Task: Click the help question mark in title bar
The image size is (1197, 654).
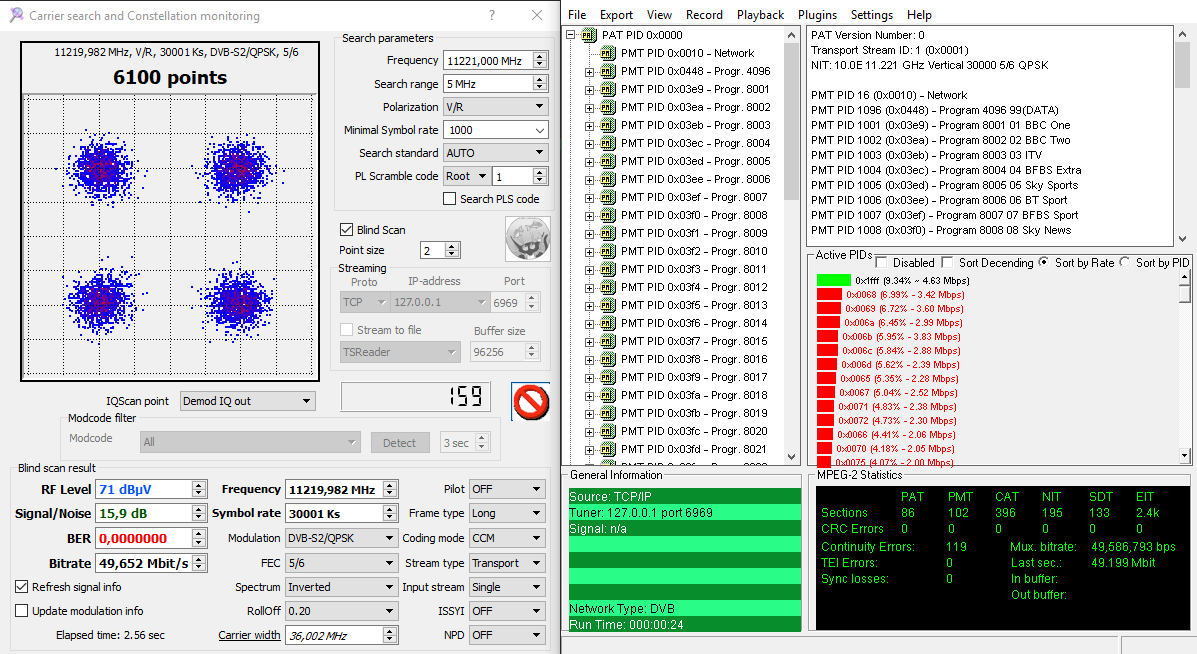Action: click(492, 15)
